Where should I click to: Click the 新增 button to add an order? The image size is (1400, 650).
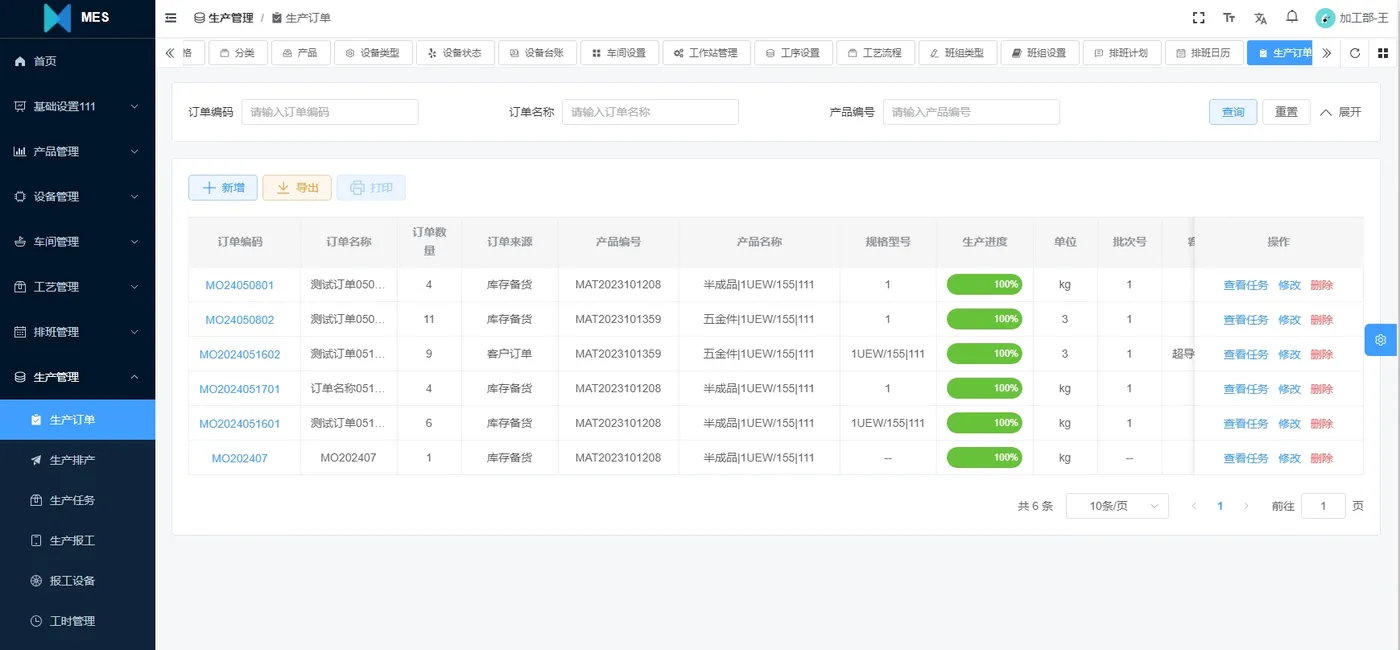coord(222,187)
